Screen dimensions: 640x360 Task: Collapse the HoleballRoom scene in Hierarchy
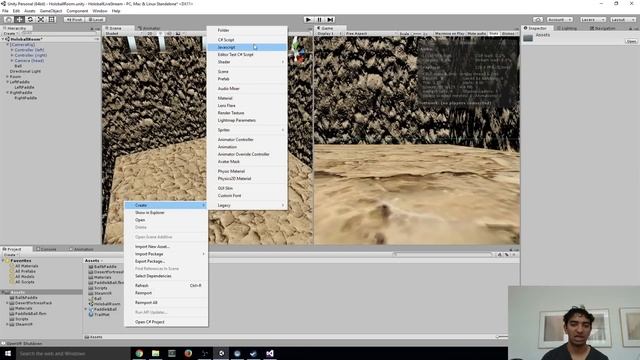click(3, 39)
